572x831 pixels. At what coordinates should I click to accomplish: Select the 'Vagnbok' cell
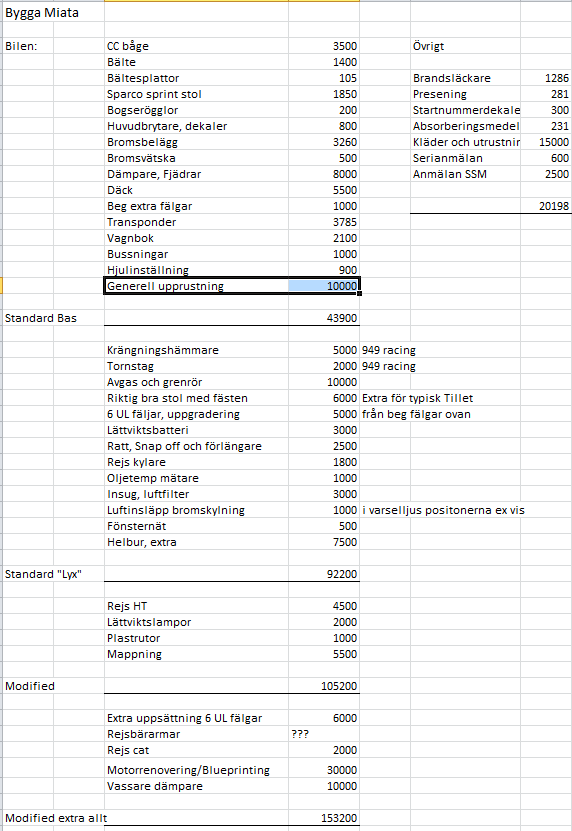[x=196, y=238]
